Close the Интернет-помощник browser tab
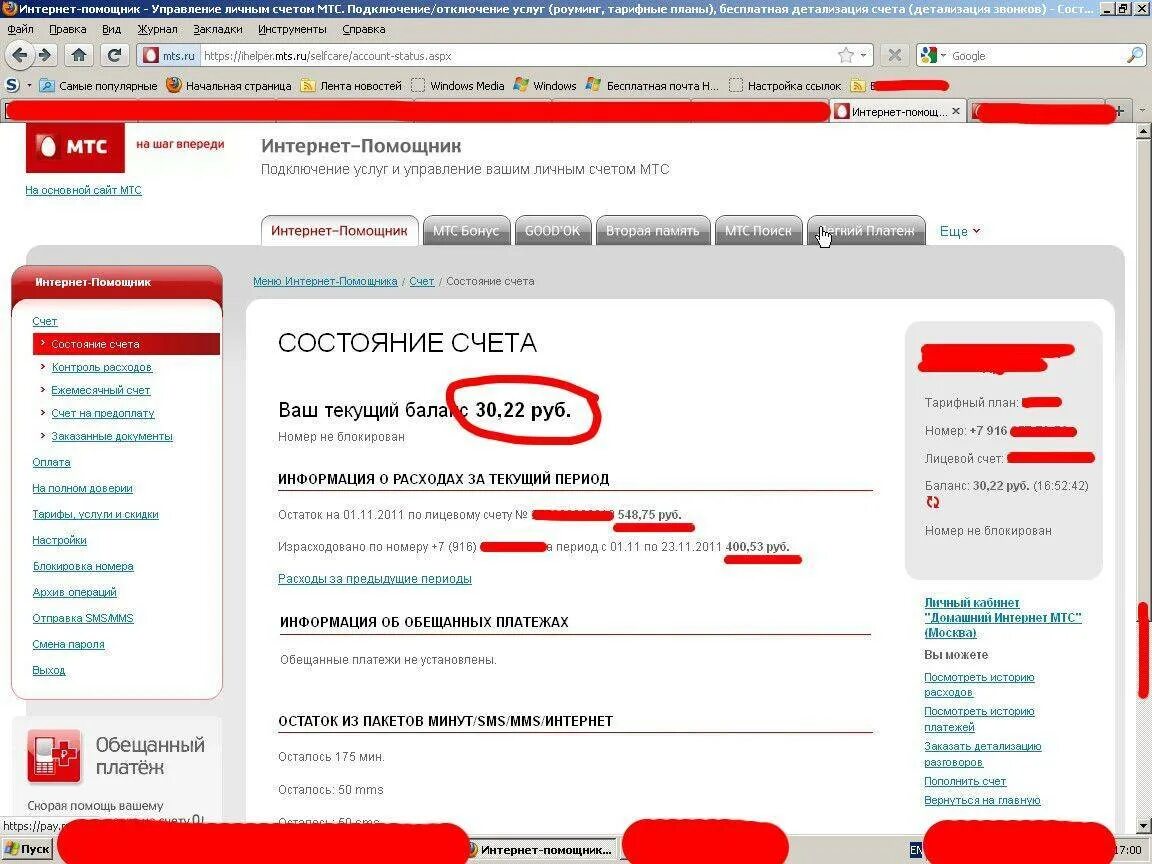The width and height of the screenshot is (1152, 864). (955, 111)
